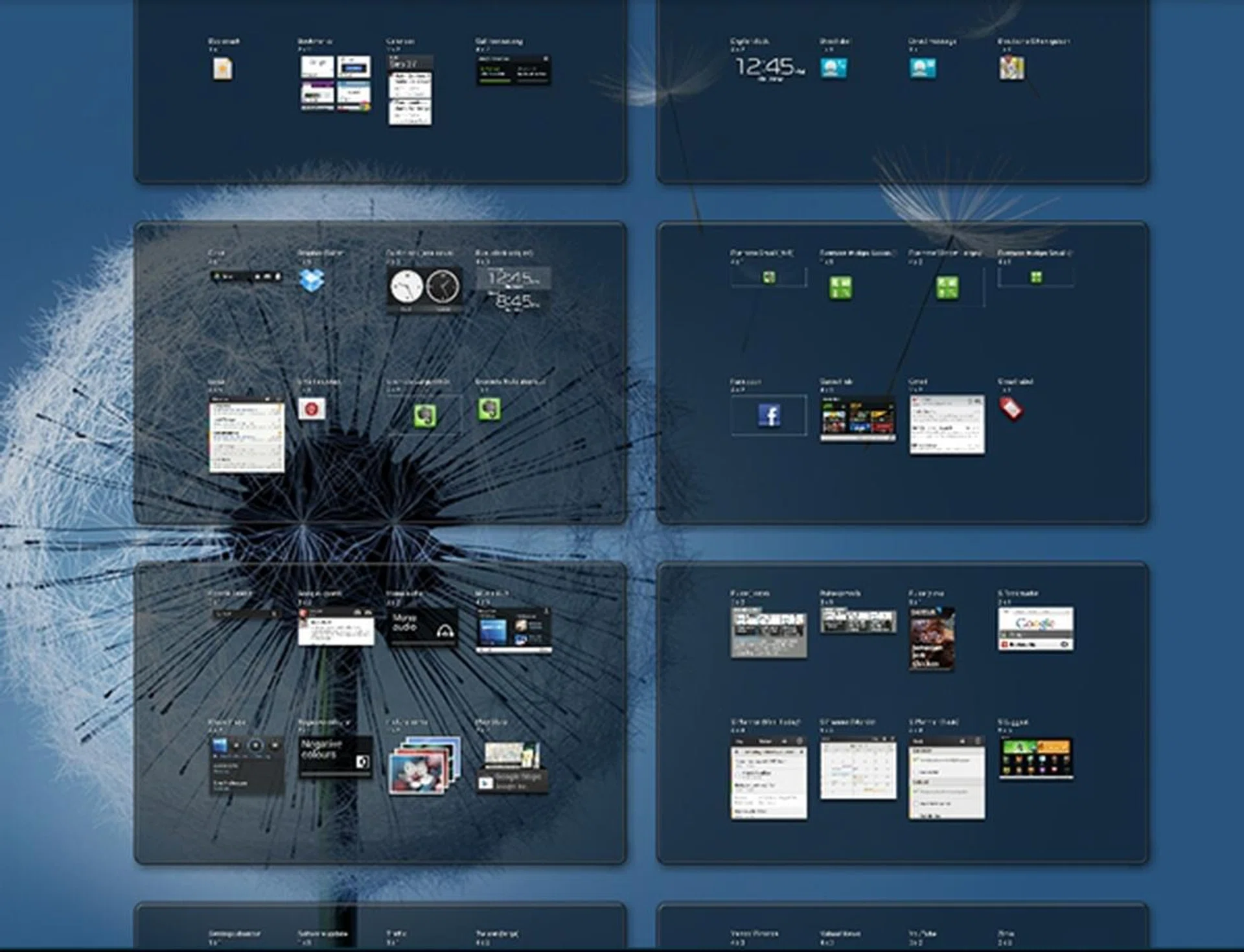This screenshot has height=952, width=1244.
Task: Select the red record button widget icon
Action: pyautogui.click(x=311, y=409)
